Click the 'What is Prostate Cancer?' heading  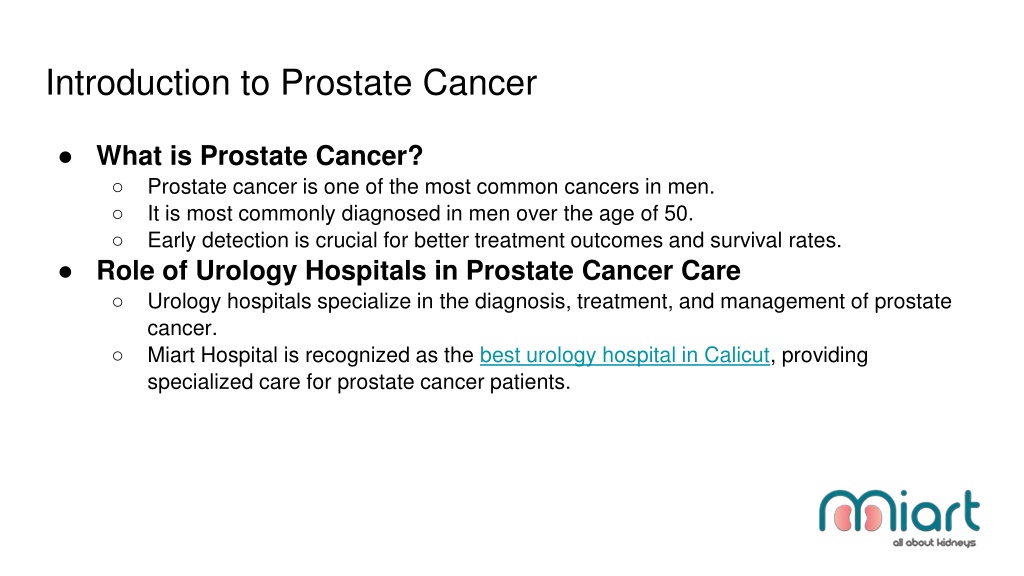(x=260, y=155)
